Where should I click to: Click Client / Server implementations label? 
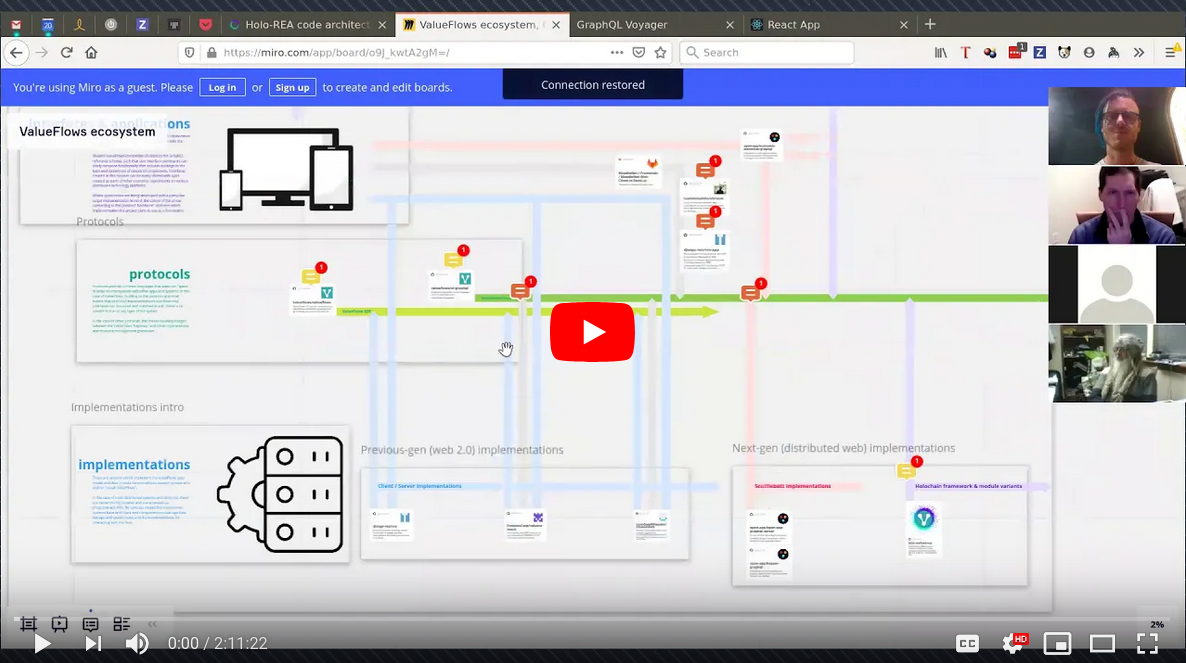pyautogui.click(x=420, y=486)
